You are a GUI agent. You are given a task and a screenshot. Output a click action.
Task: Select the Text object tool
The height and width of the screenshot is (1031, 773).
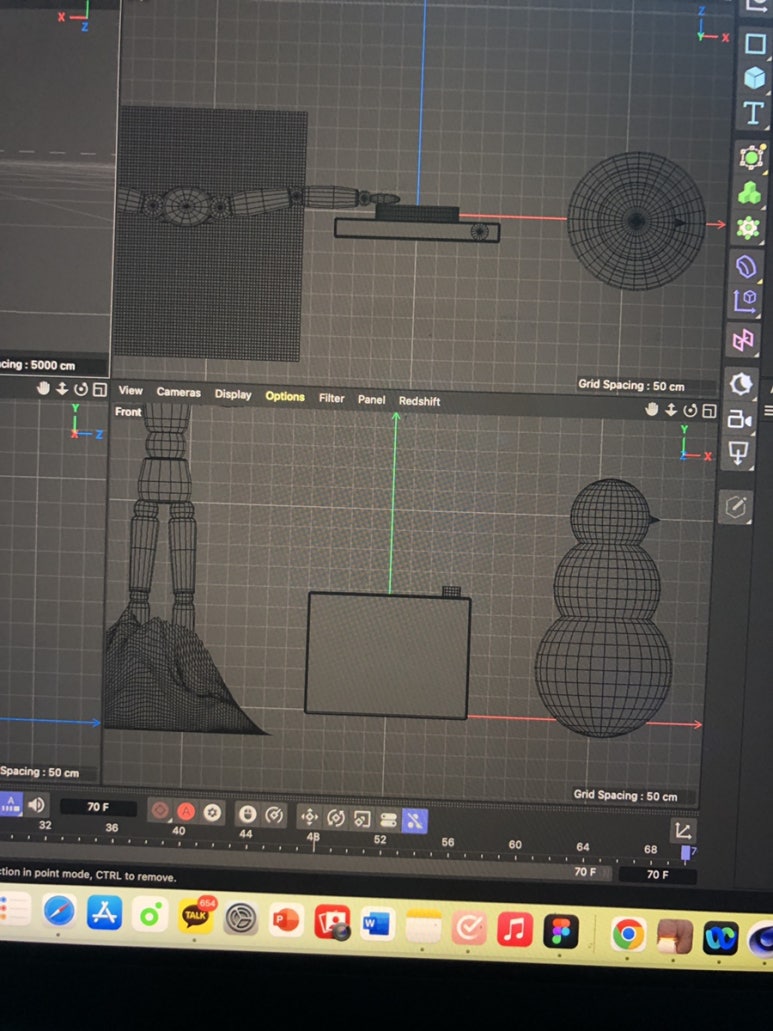(753, 113)
